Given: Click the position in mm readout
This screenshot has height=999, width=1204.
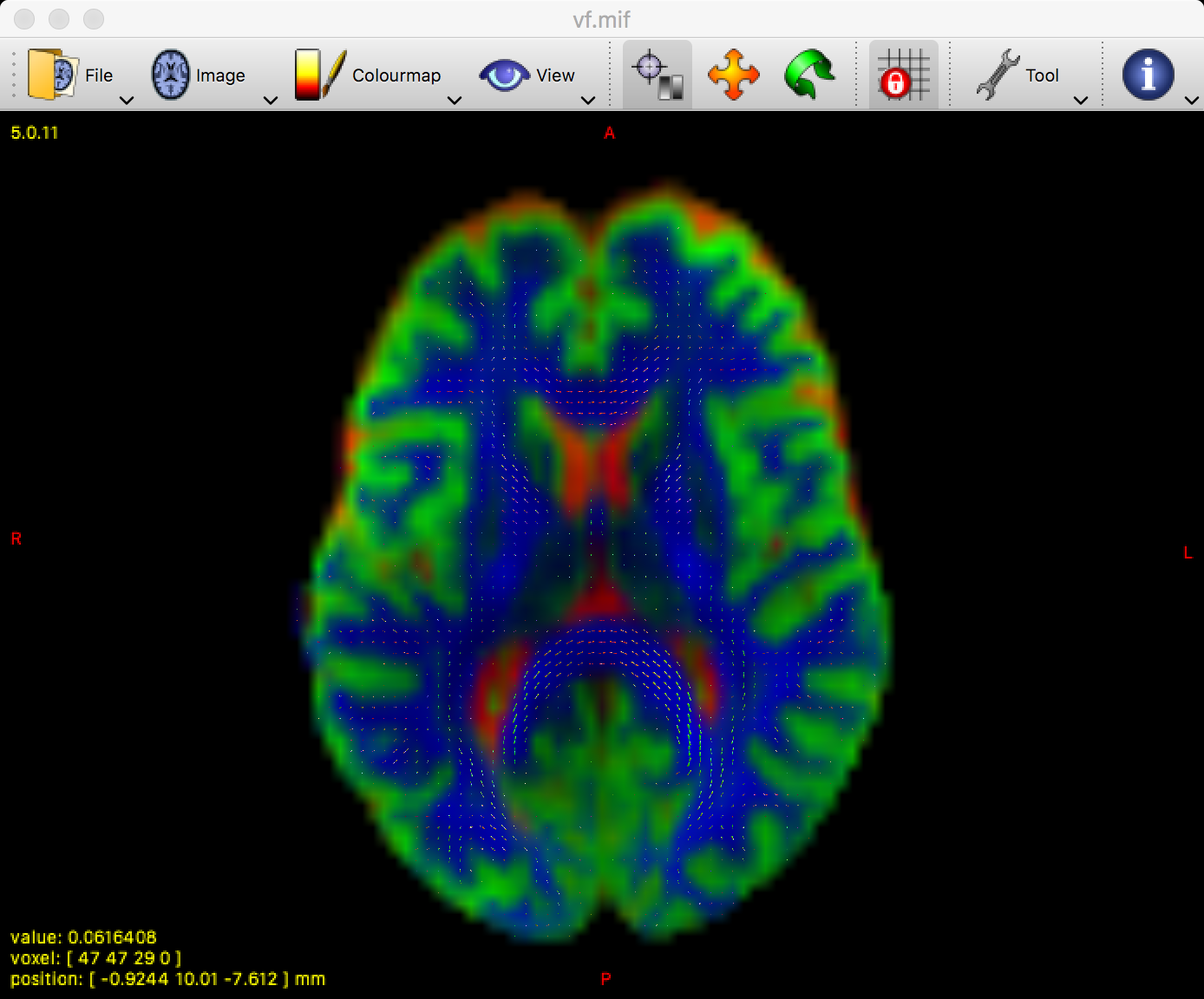Looking at the screenshot, I should [x=167, y=979].
